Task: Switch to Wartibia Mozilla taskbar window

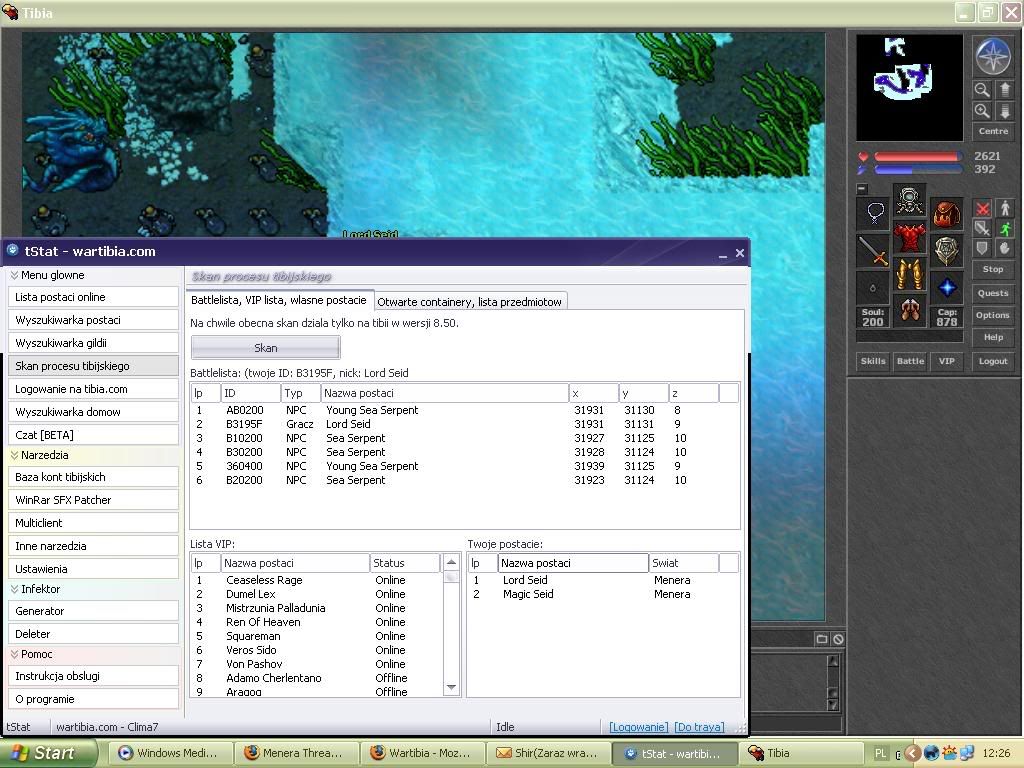Action: pyautogui.click(x=421, y=753)
